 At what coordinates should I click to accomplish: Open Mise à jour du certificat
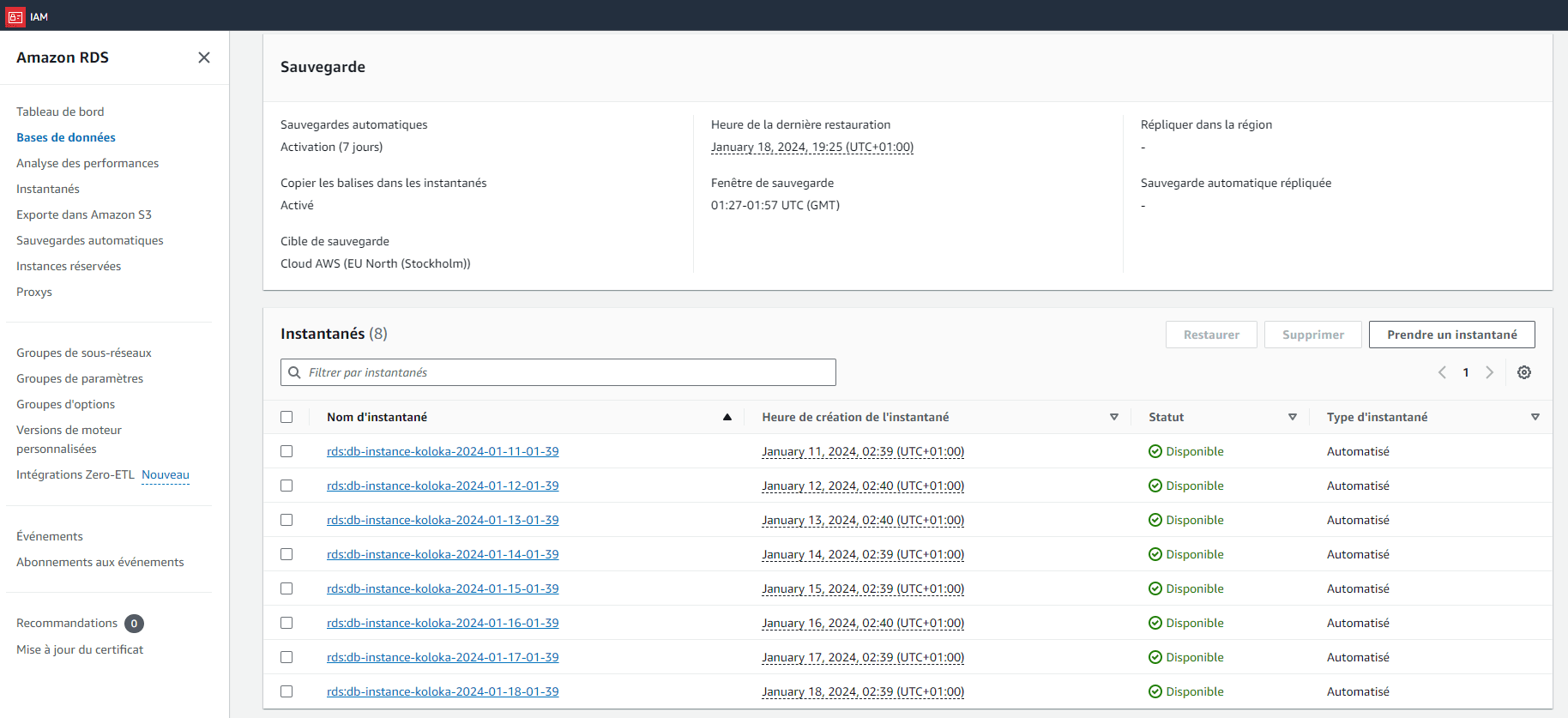(x=80, y=649)
